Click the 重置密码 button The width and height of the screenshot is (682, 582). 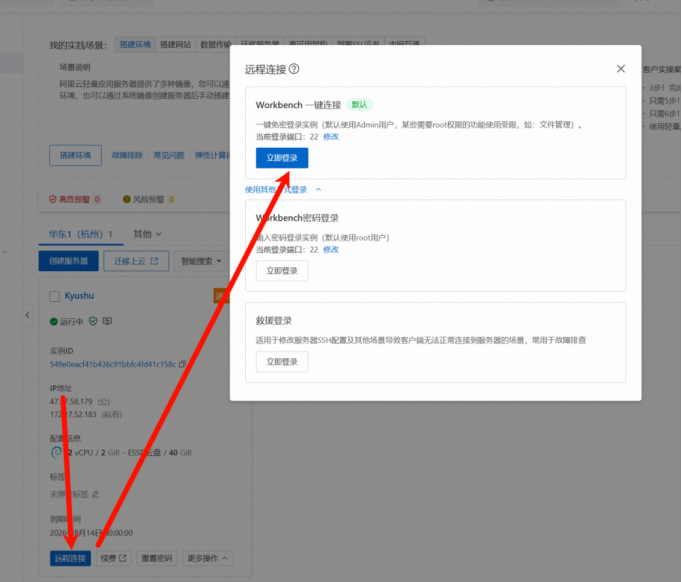point(157,558)
